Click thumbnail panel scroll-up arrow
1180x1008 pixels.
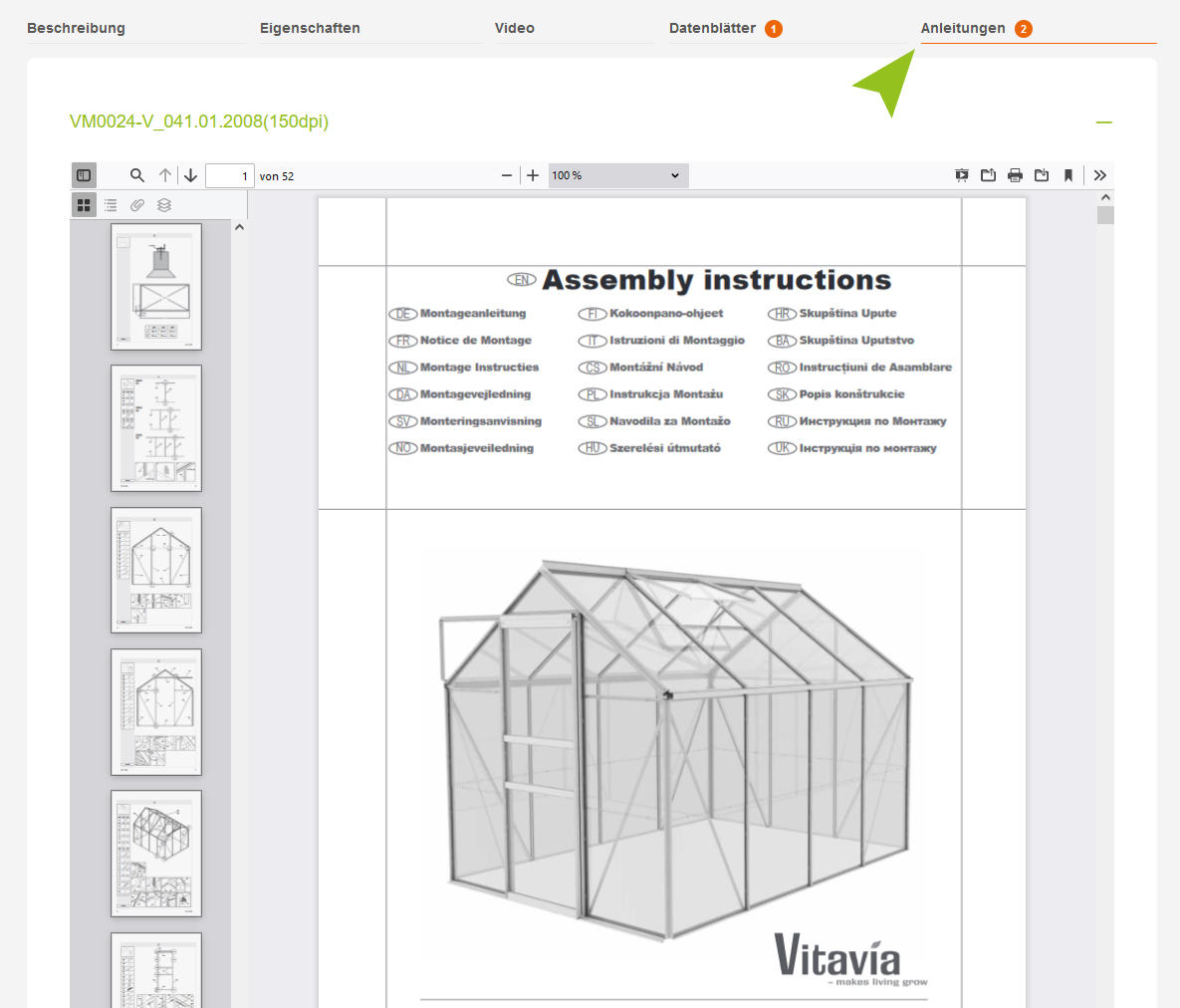(239, 227)
